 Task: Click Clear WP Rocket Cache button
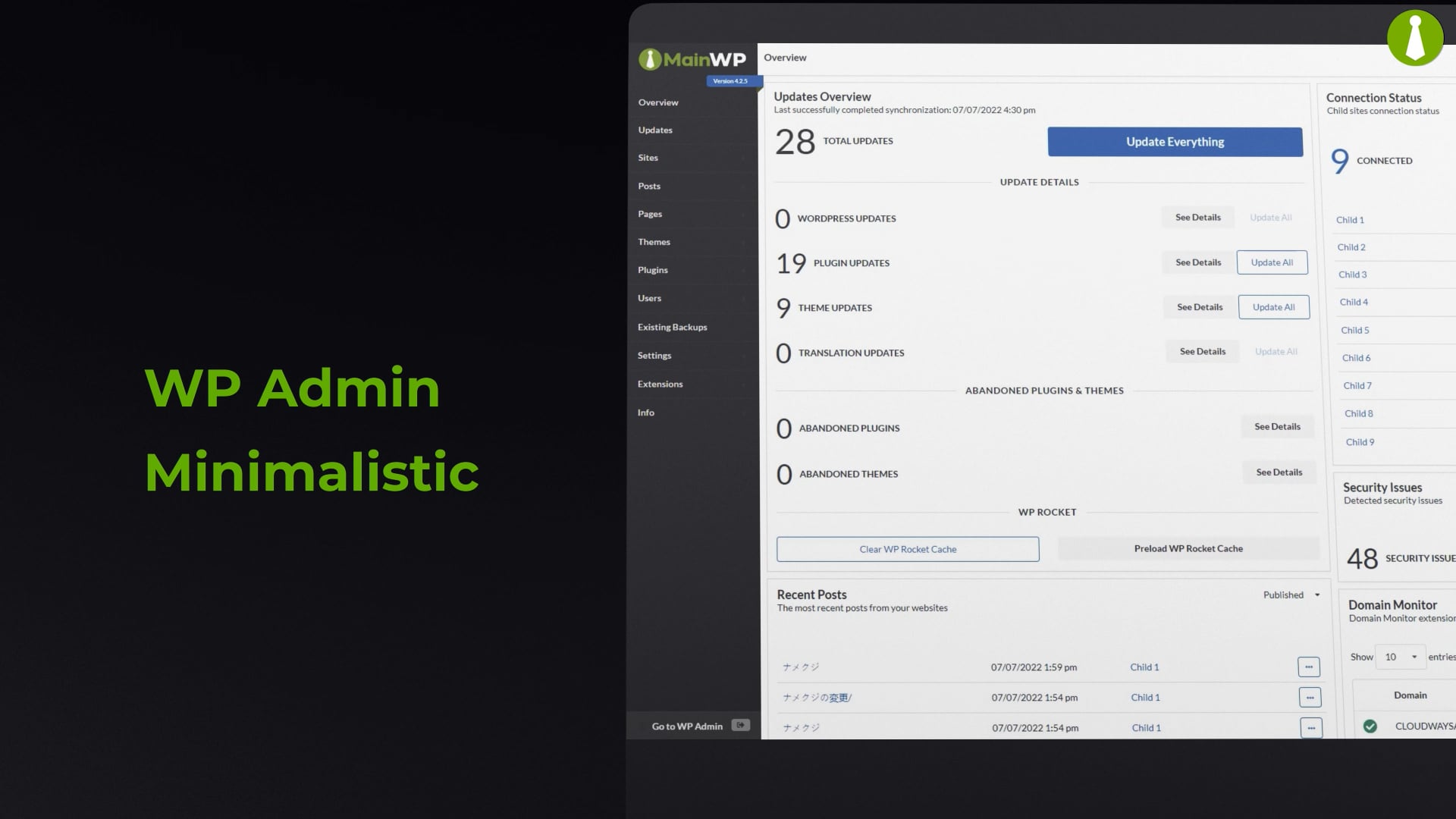[908, 549]
